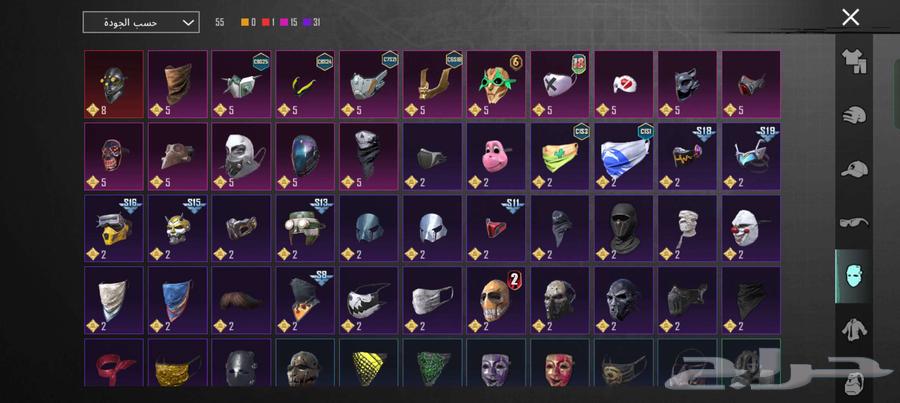The height and width of the screenshot is (403, 900).
Task: Choose the white heart face mask
Action: (623, 84)
